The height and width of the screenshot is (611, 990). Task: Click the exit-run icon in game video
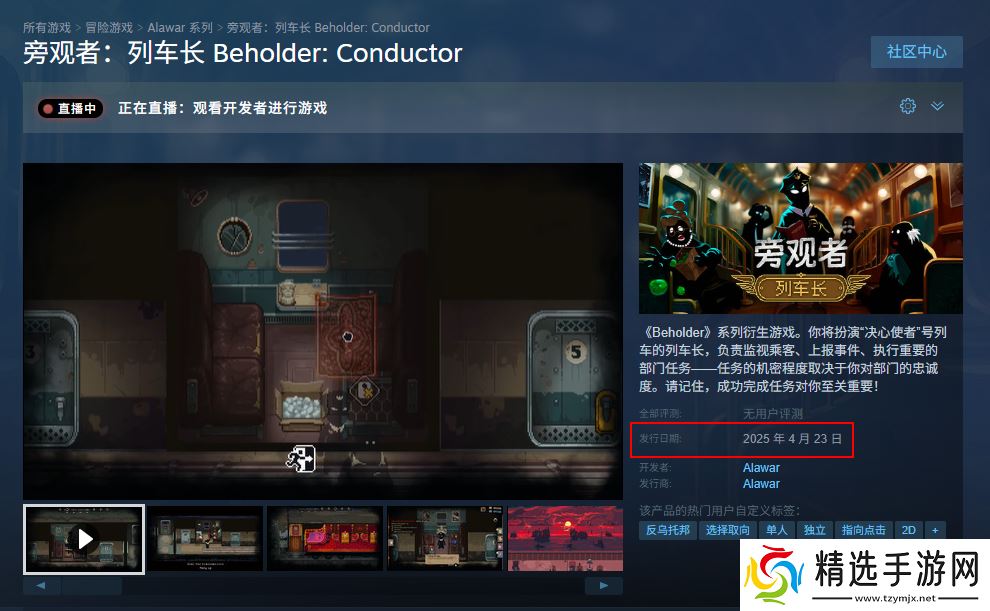301,459
